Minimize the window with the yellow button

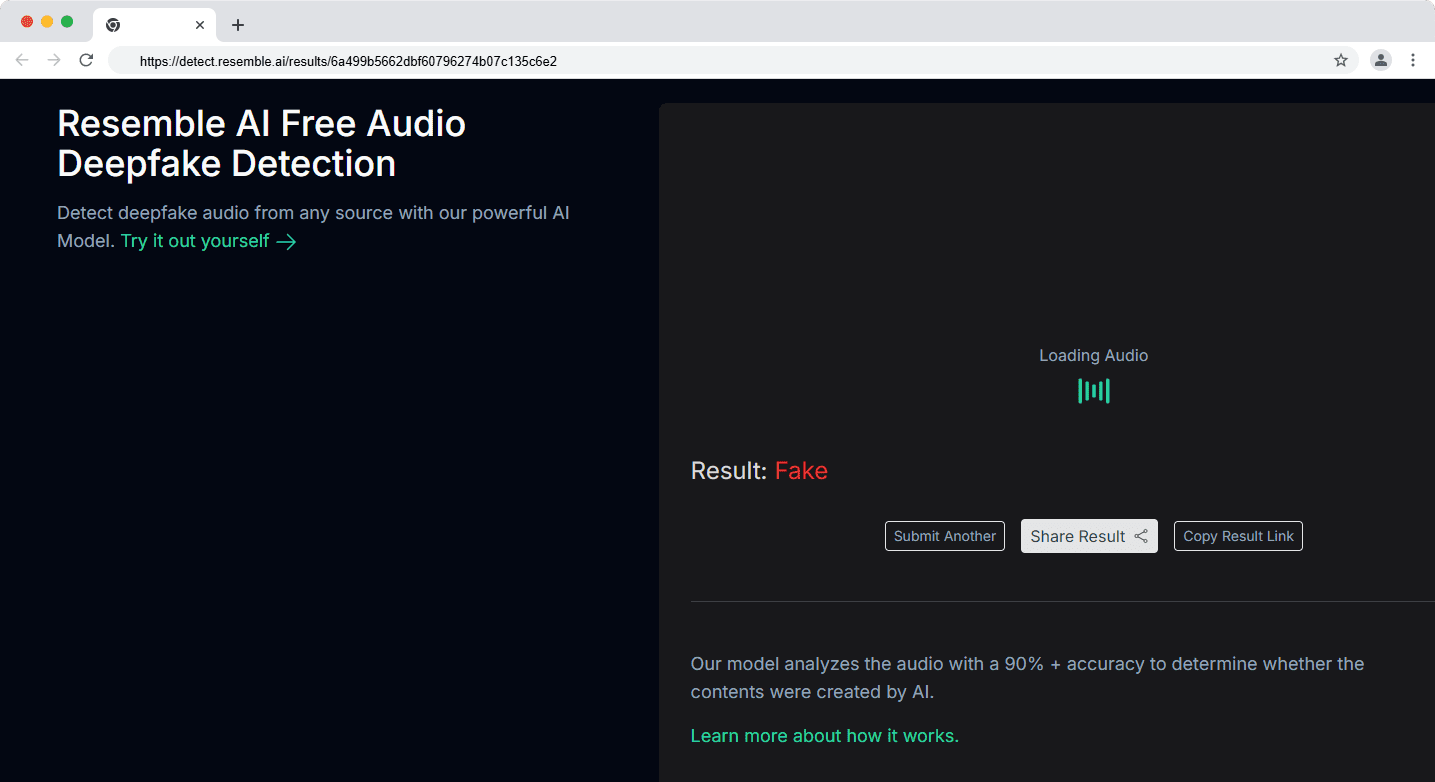click(47, 22)
